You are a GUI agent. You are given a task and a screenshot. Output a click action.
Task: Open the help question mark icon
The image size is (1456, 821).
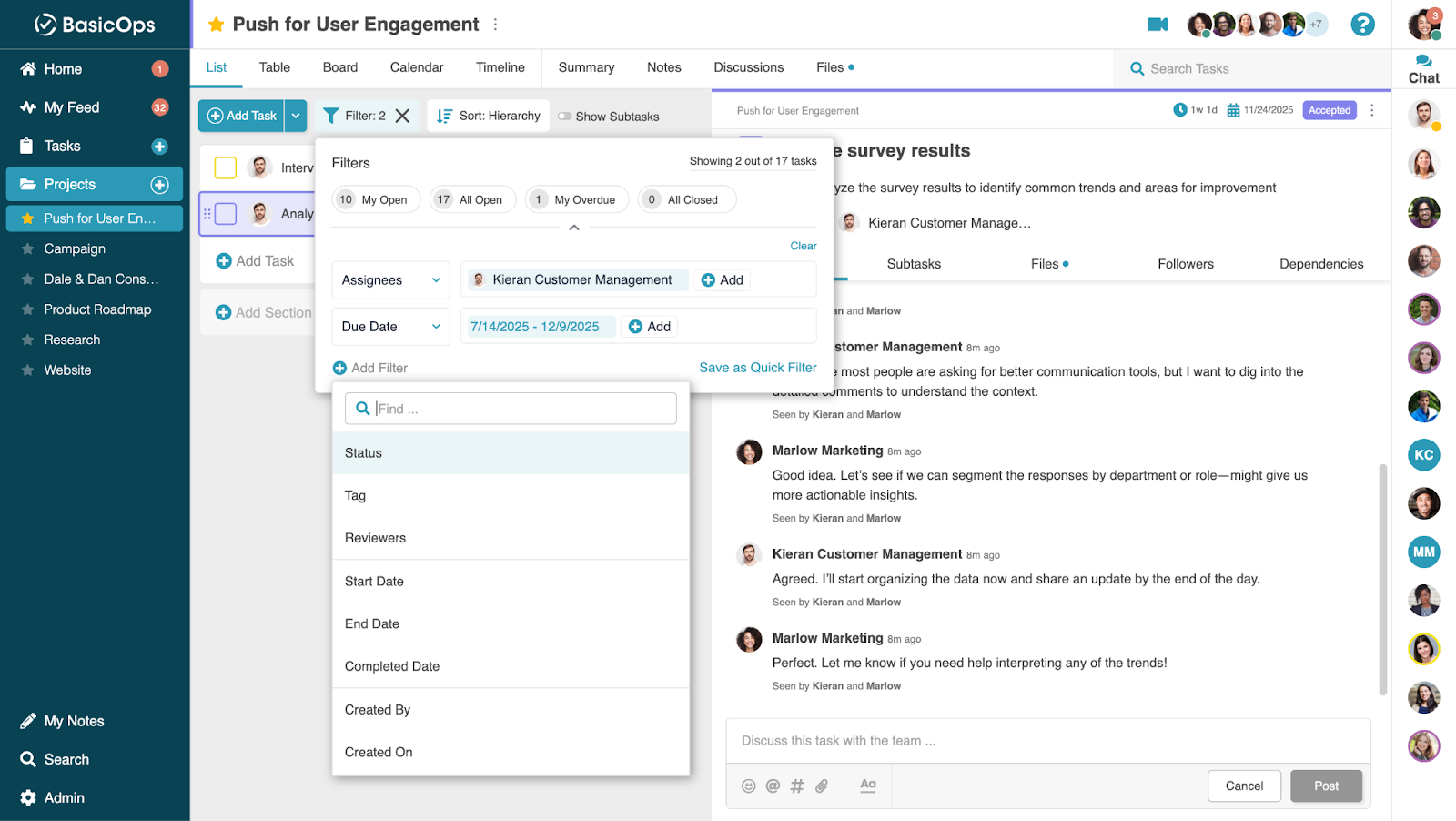[1361, 25]
